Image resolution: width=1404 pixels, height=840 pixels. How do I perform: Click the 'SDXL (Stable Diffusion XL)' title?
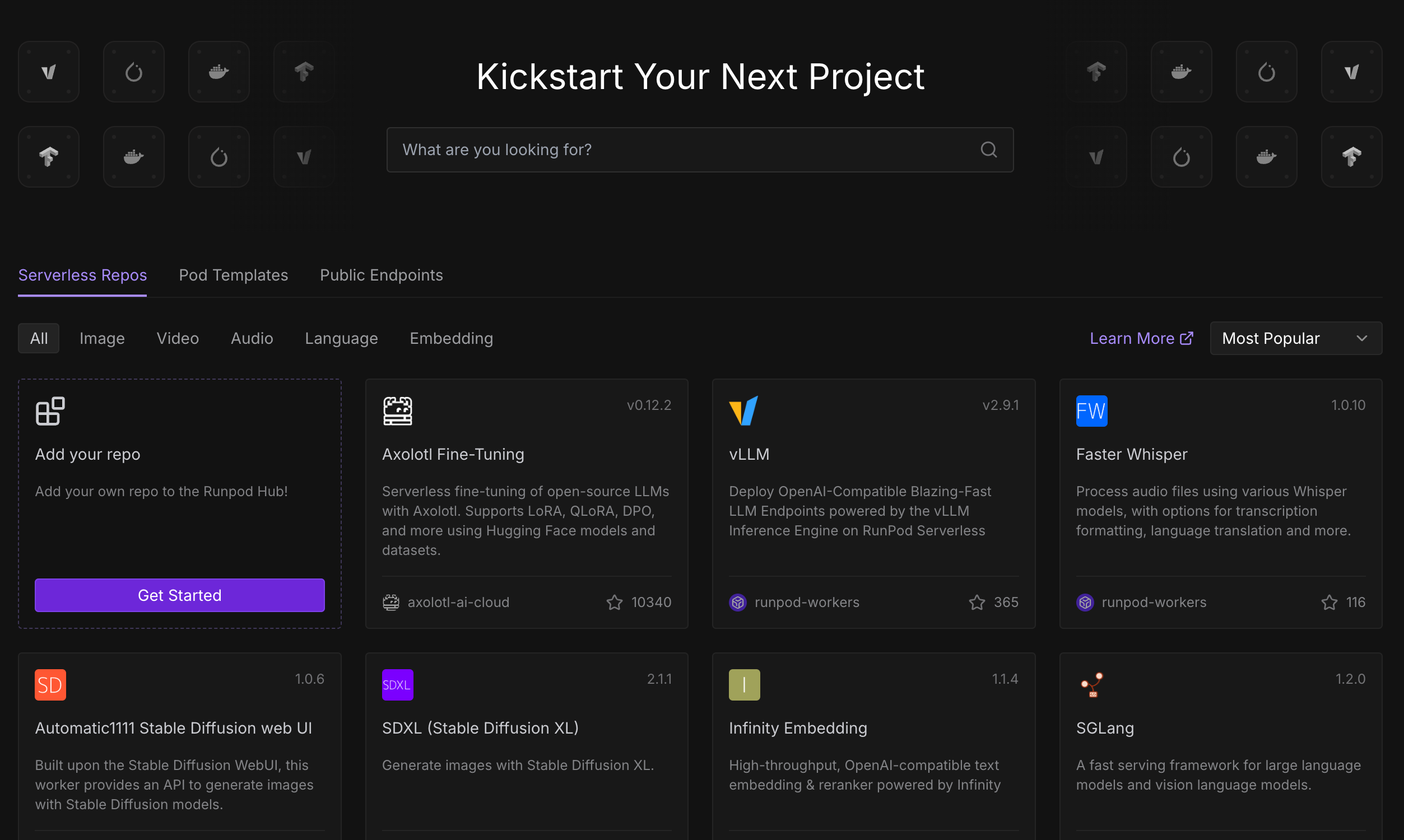480,729
